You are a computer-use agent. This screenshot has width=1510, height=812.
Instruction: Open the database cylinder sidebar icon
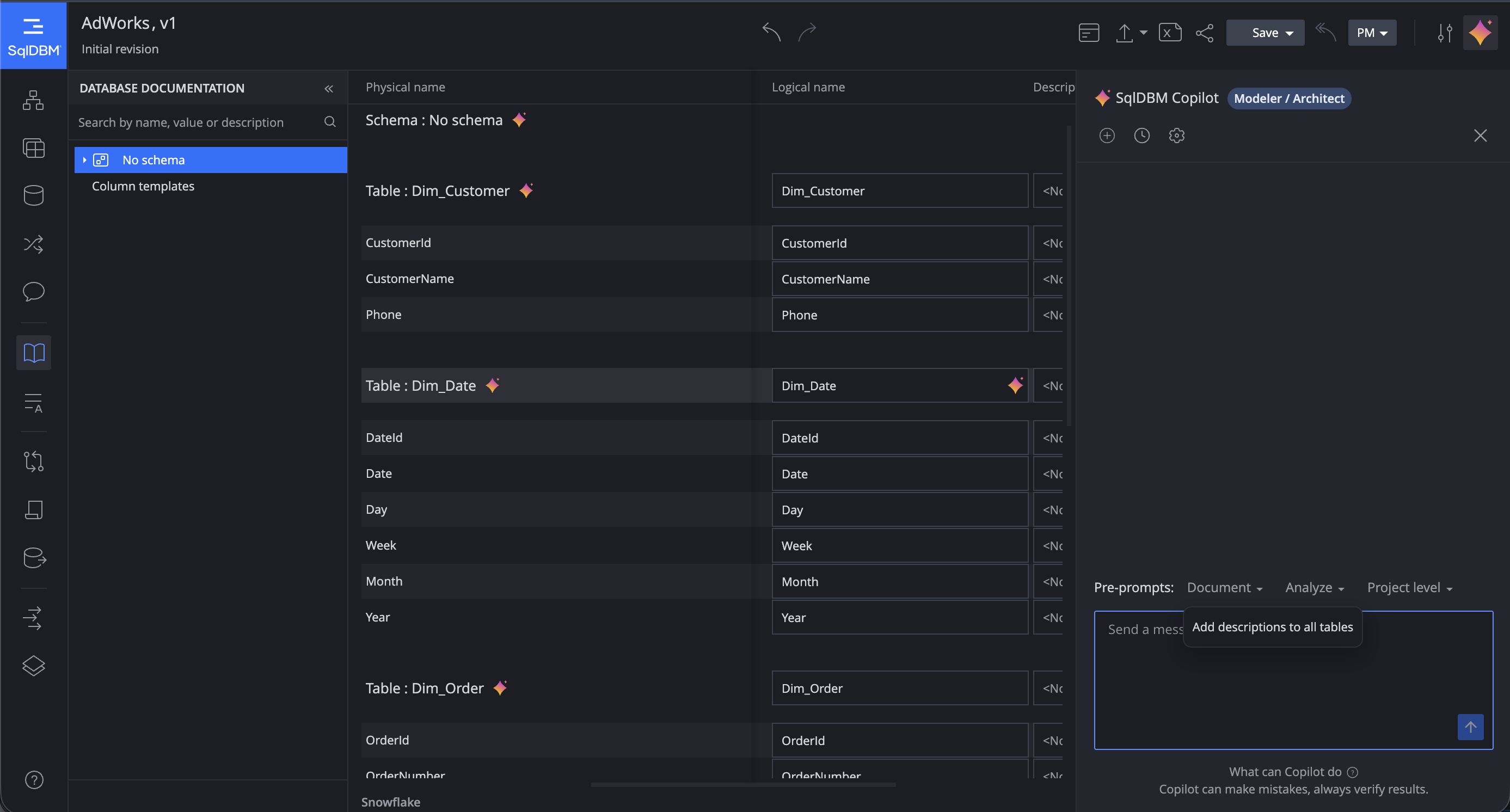(33, 196)
